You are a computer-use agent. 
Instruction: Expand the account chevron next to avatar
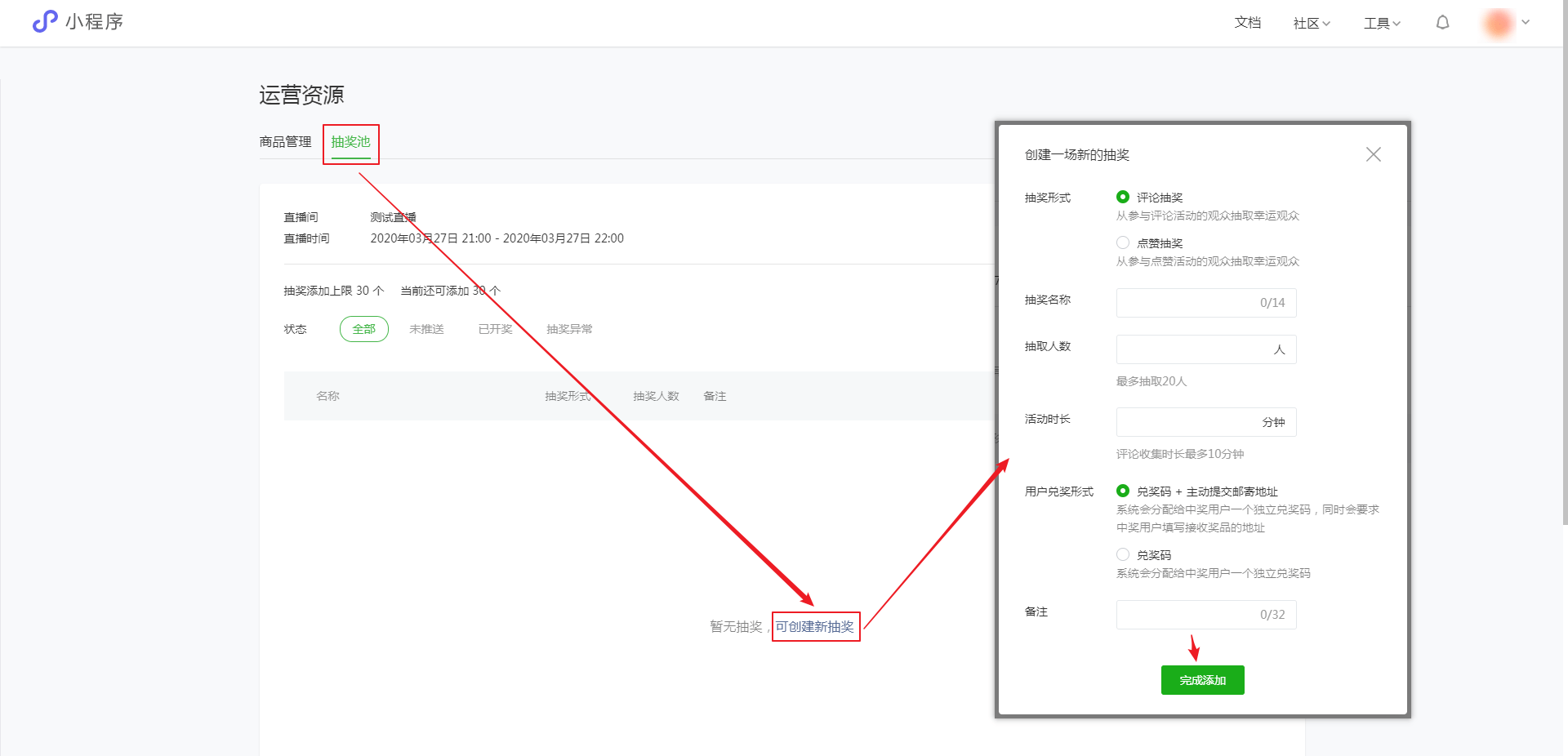tap(1526, 23)
